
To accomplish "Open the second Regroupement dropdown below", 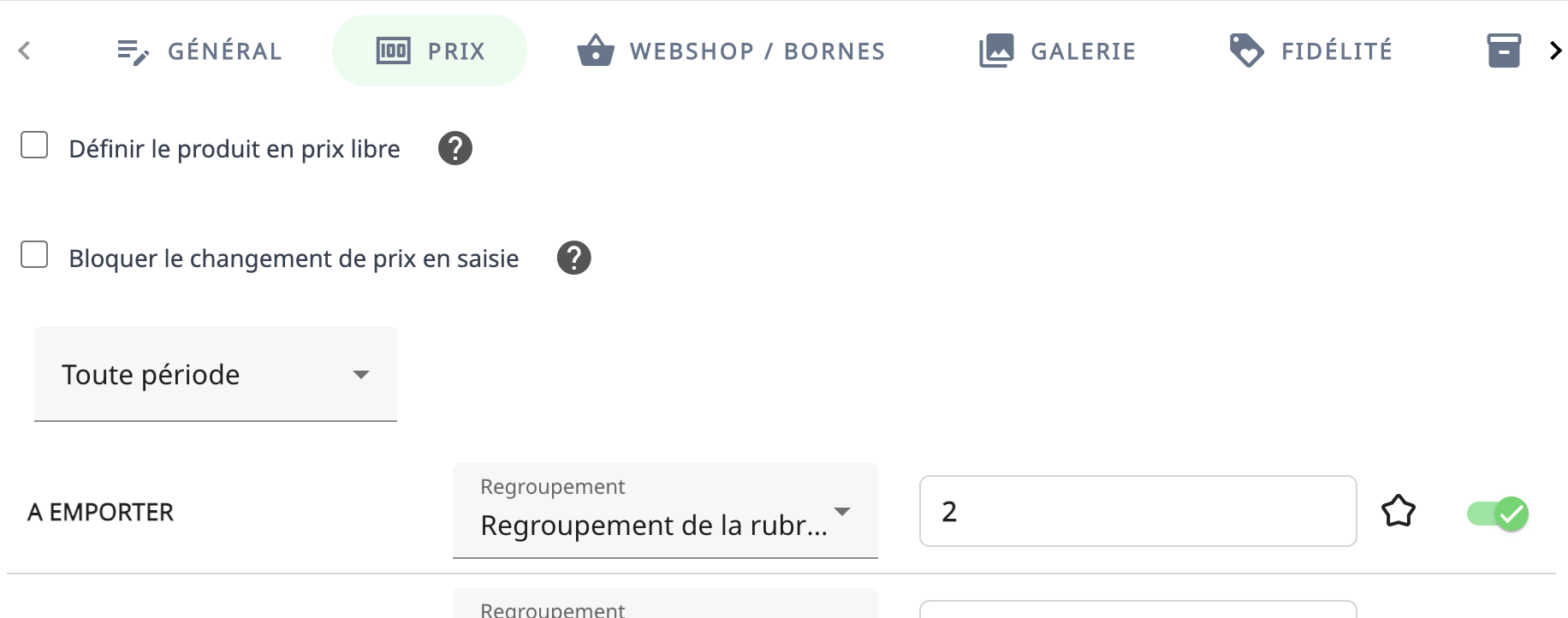I will tap(665, 603).
